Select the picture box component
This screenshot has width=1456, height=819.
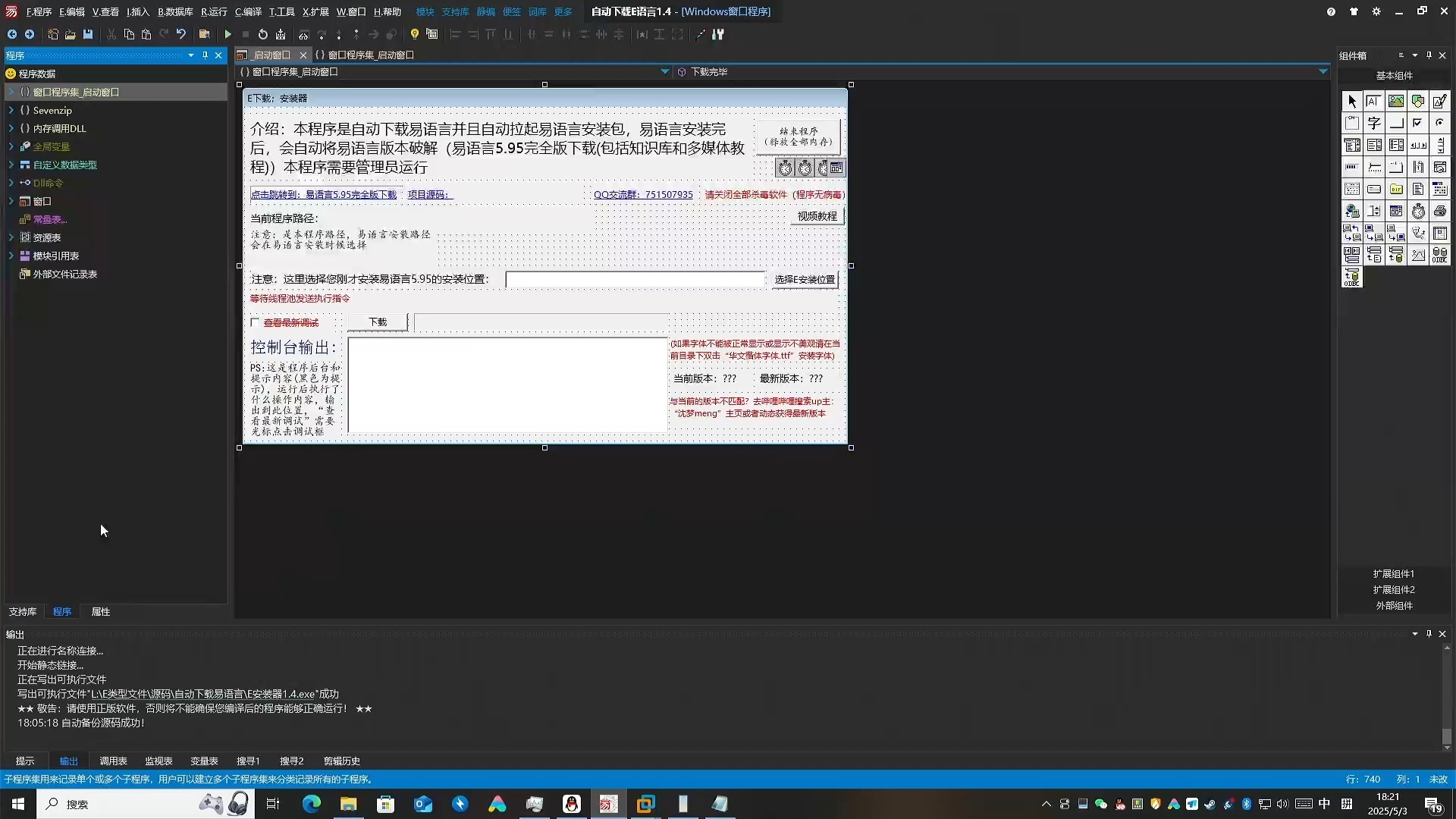(1396, 101)
